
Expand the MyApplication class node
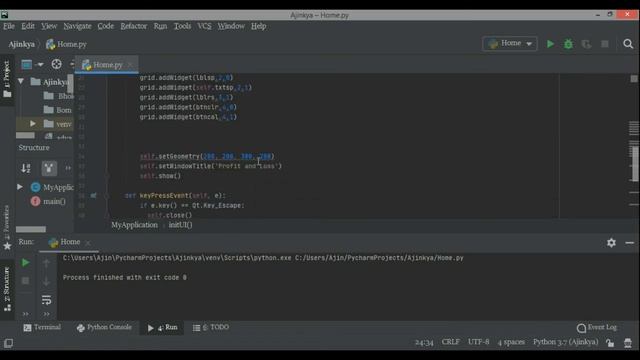20,187
